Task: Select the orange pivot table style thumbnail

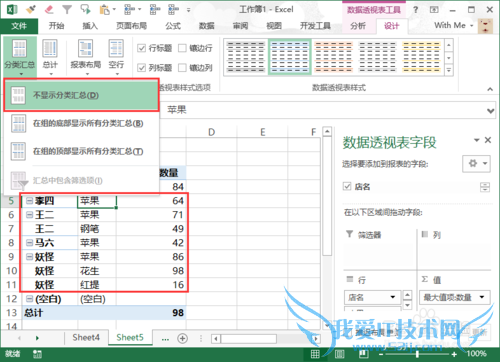Action: coord(334,57)
